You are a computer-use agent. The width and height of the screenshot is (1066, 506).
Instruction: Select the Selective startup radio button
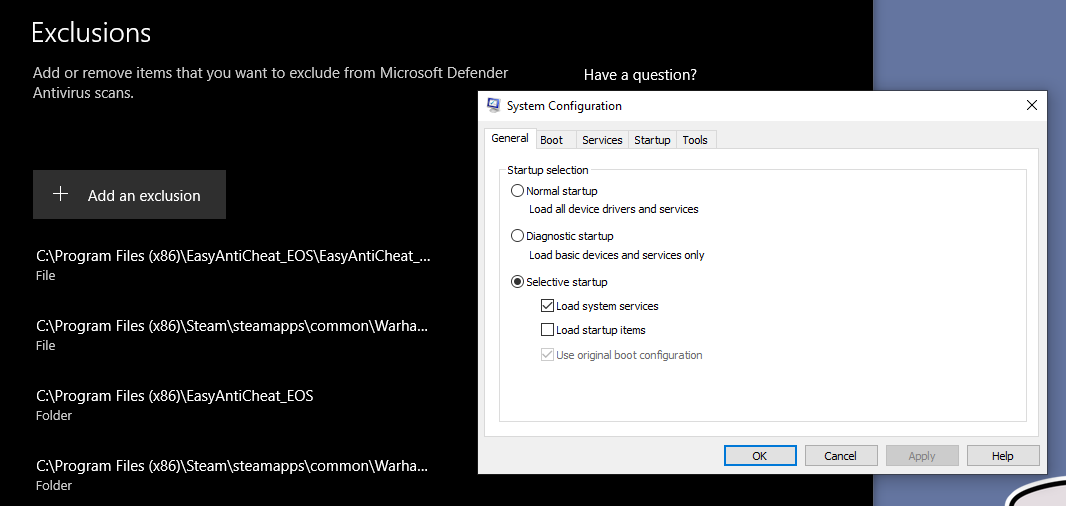pyautogui.click(x=517, y=282)
